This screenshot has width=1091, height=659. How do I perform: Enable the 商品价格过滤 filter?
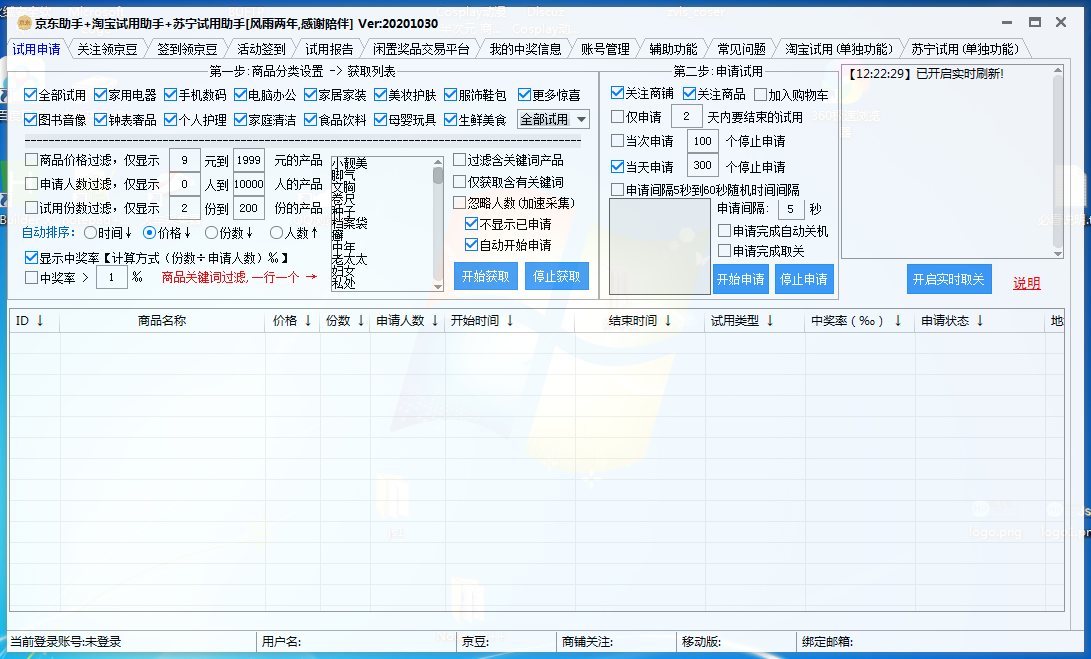coord(31,158)
